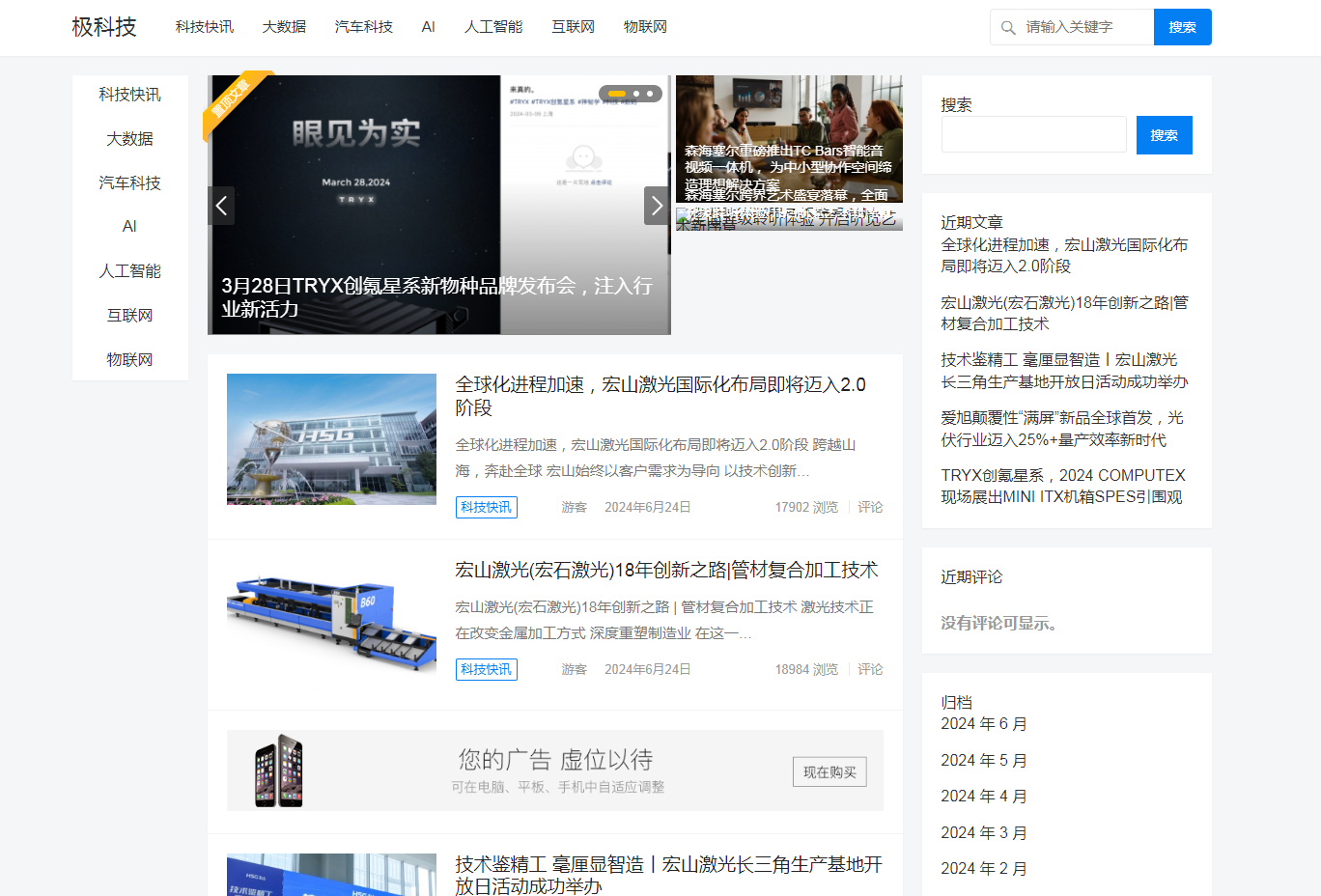This screenshot has height=896, width=1321.
Task: Click the magnifier icon in header search
Action: 1008,28
